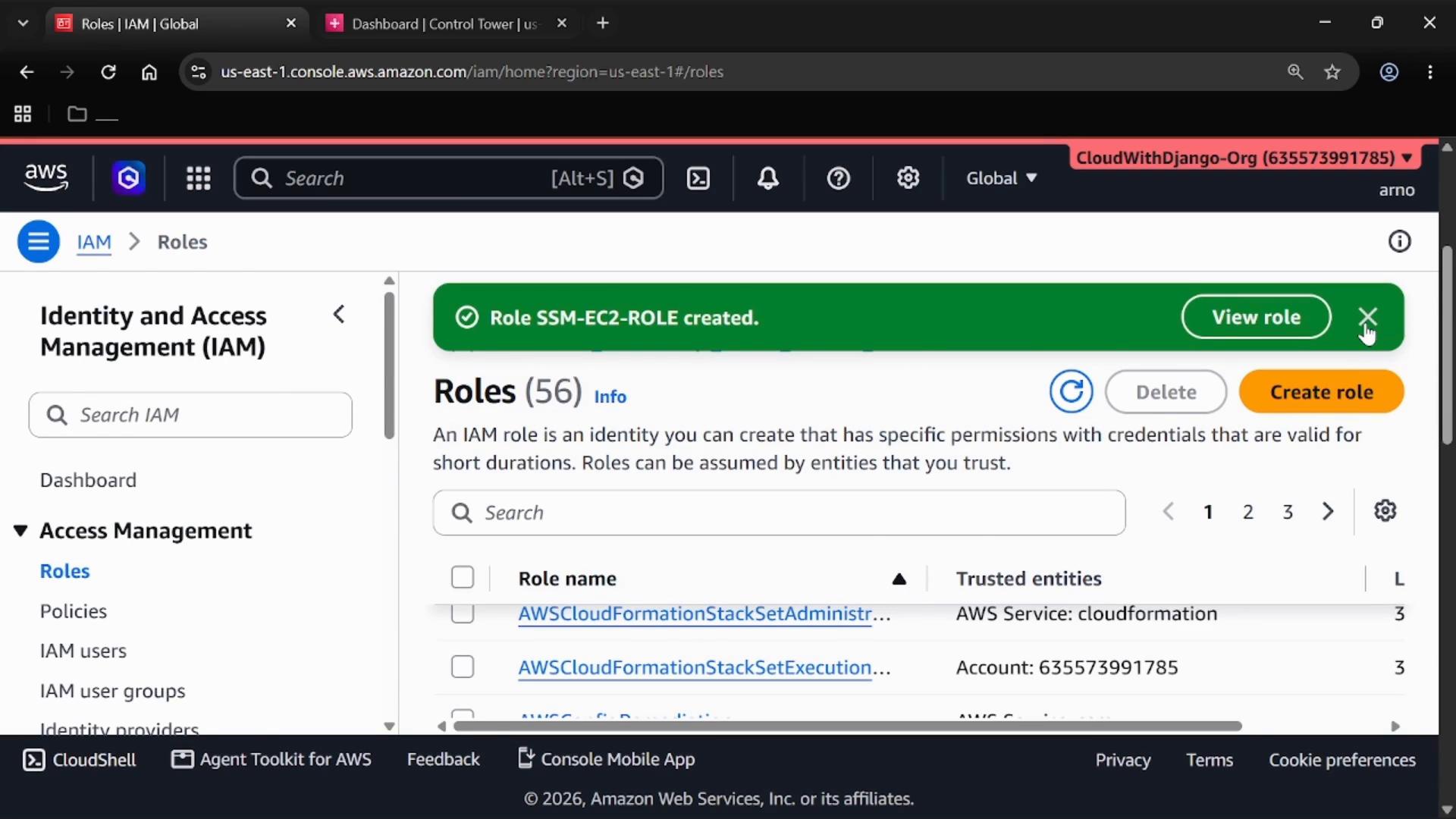Open the AWS services grid menu

pos(199,178)
